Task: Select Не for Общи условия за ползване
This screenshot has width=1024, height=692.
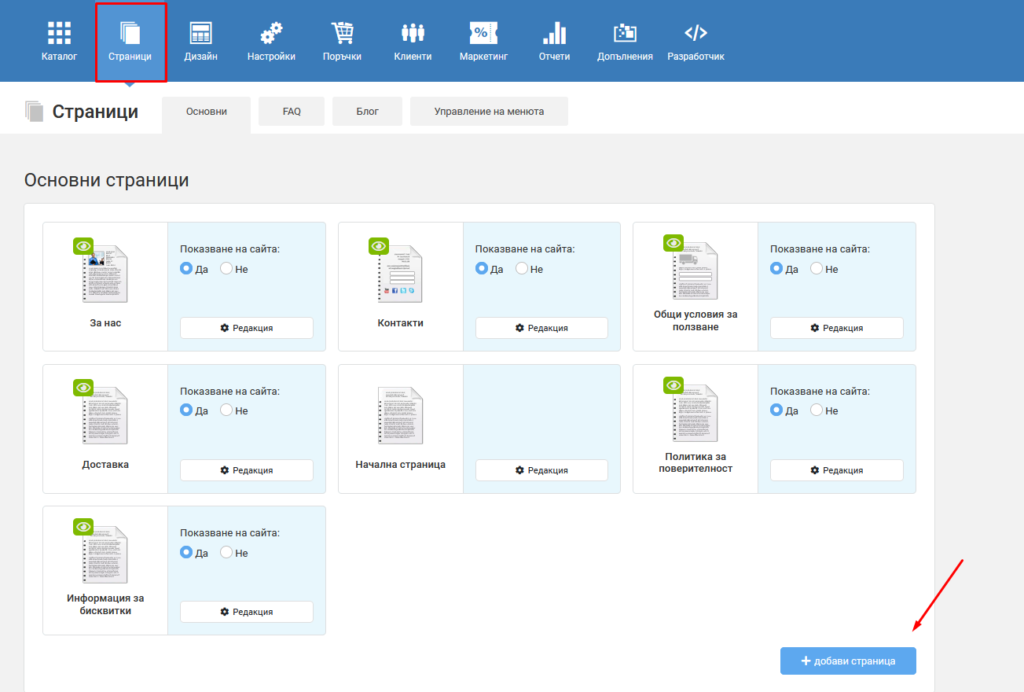Action: pos(816,268)
